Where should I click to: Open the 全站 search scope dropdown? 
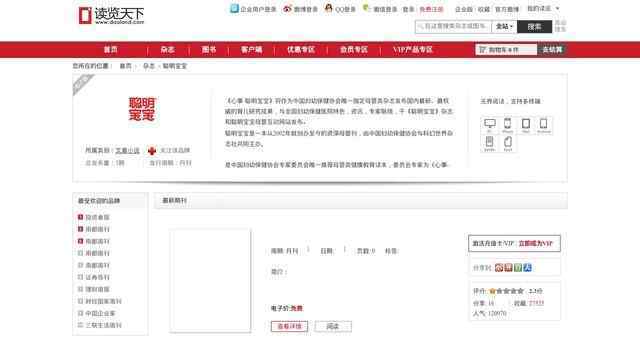click(504, 27)
